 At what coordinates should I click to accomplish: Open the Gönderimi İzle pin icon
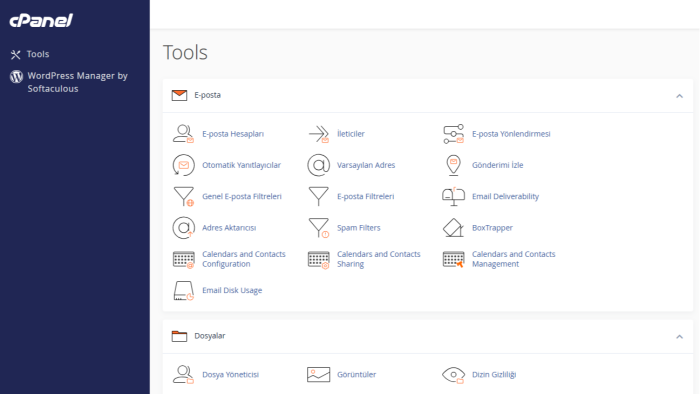[454, 165]
